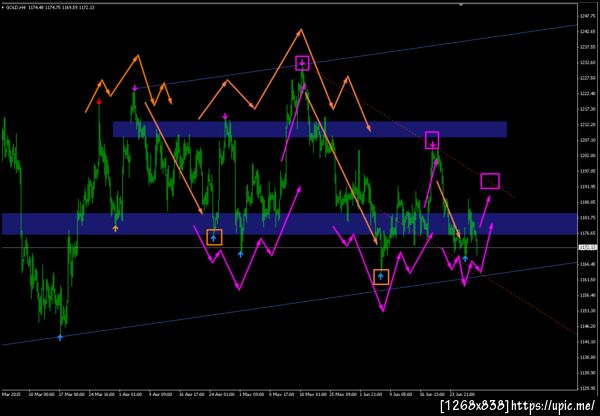Select the horizontal current-price line
600x416 pixels.
coord(290,248)
